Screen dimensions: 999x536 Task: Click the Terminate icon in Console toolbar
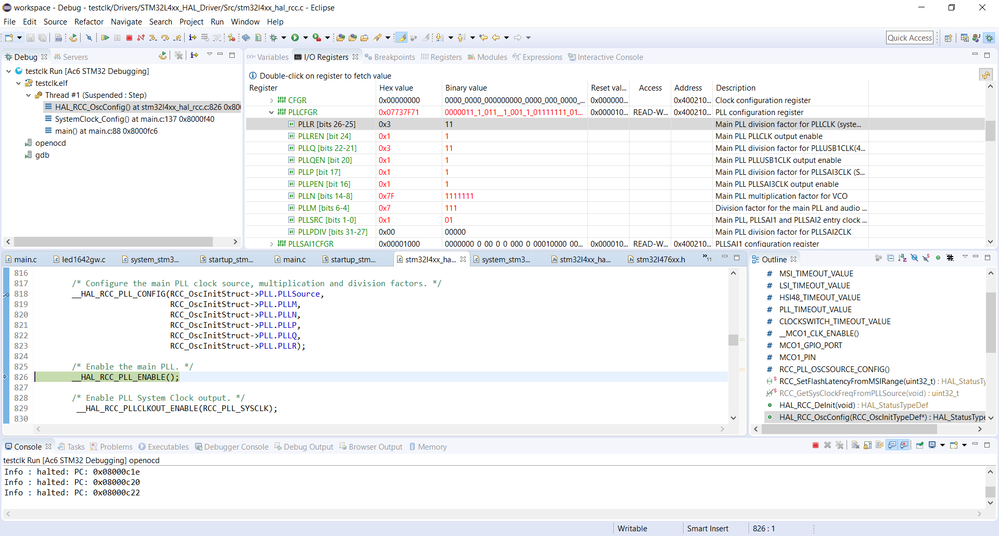816,445
